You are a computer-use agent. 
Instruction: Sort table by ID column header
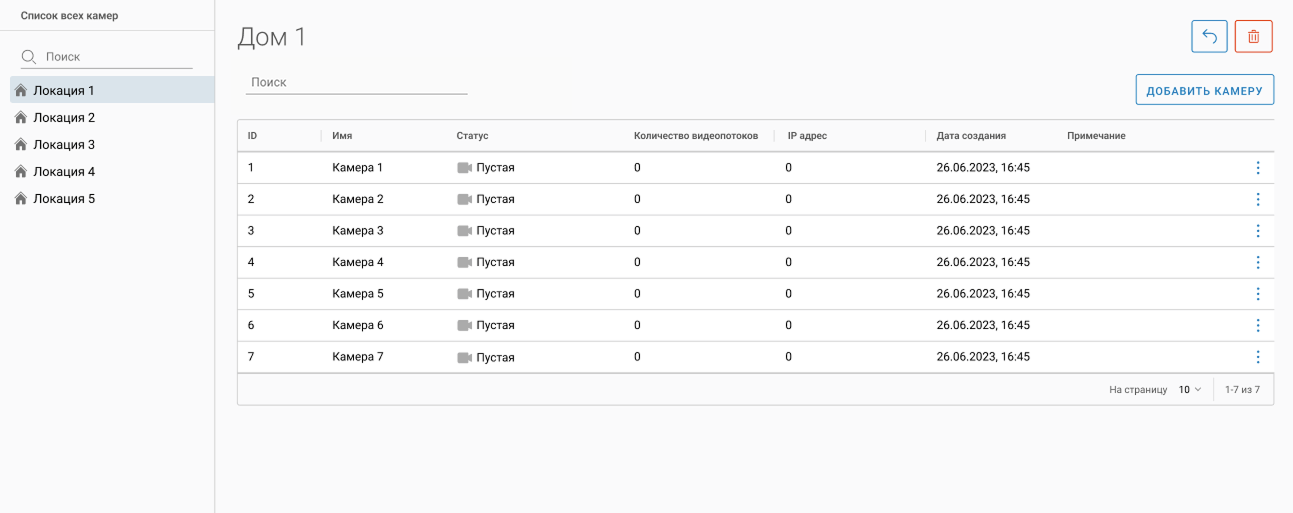[x=252, y=136]
